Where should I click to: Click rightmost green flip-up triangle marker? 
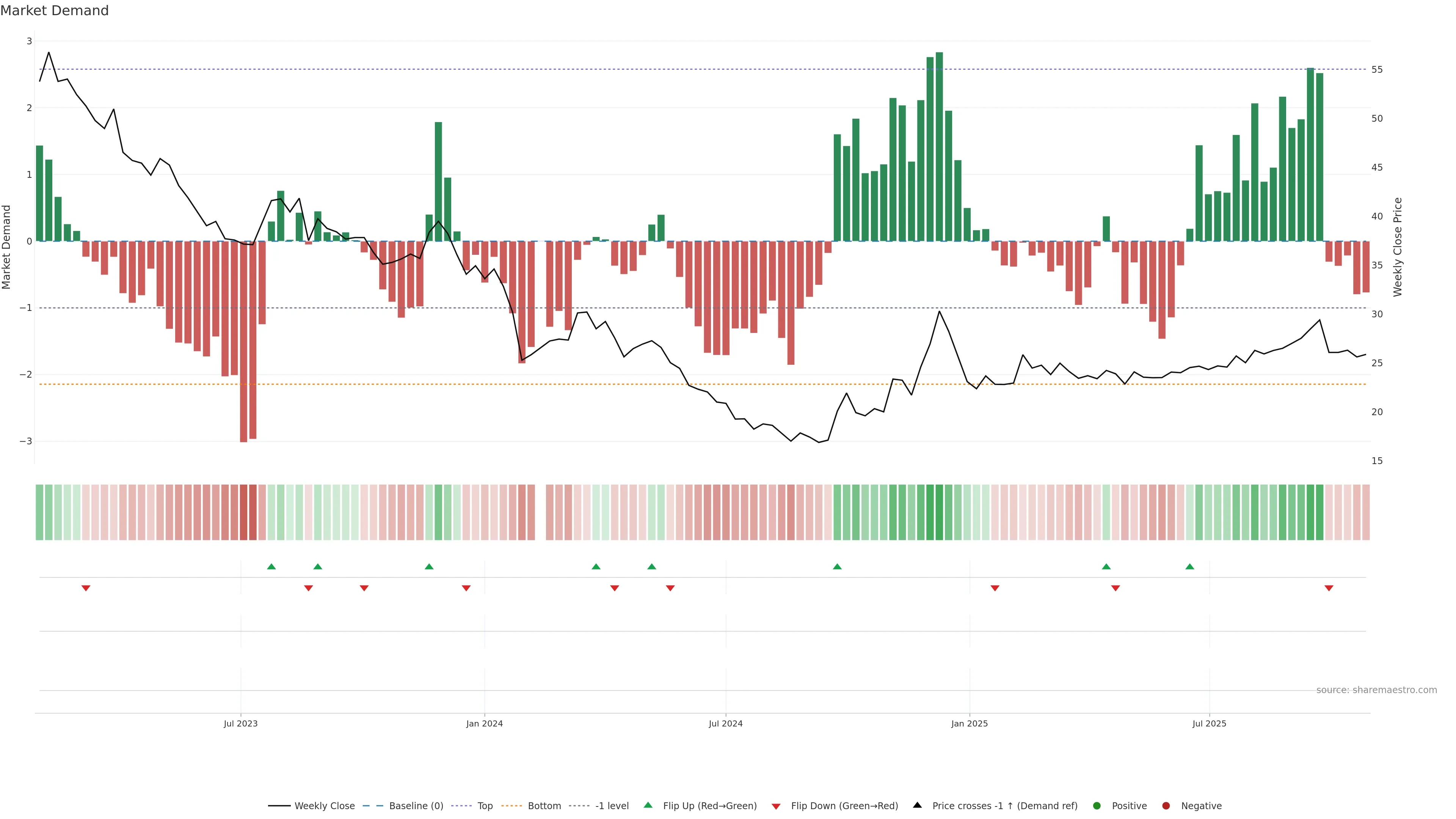[x=1190, y=566]
